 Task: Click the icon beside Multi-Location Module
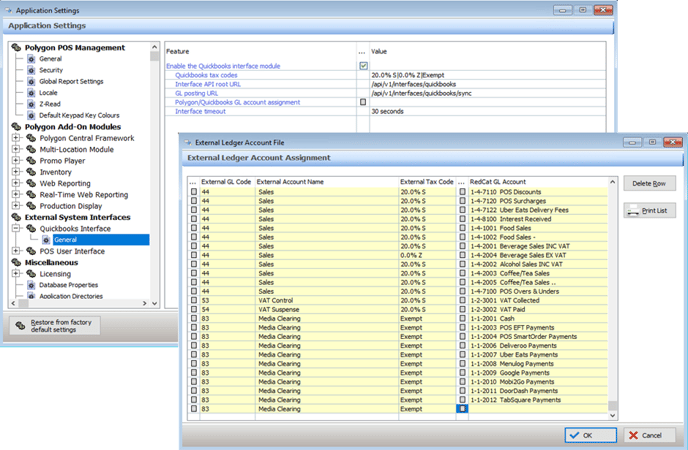coord(31,150)
